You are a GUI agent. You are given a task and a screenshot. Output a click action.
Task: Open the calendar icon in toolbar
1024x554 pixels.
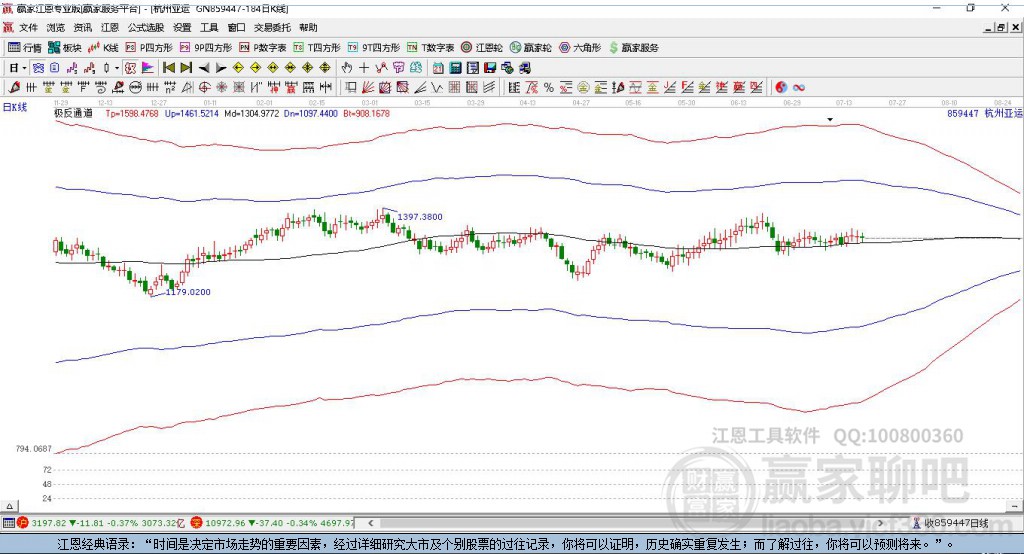click(438, 68)
